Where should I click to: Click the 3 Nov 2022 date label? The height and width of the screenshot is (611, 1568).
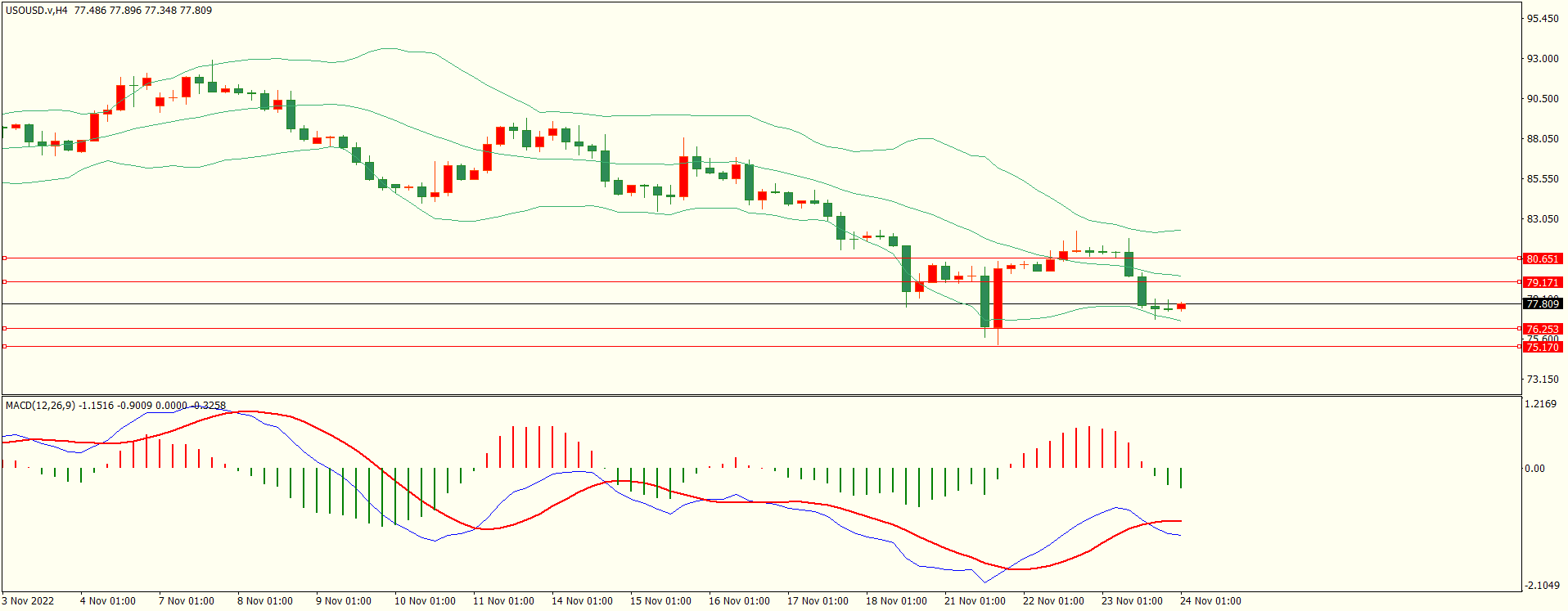tap(28, 601)
